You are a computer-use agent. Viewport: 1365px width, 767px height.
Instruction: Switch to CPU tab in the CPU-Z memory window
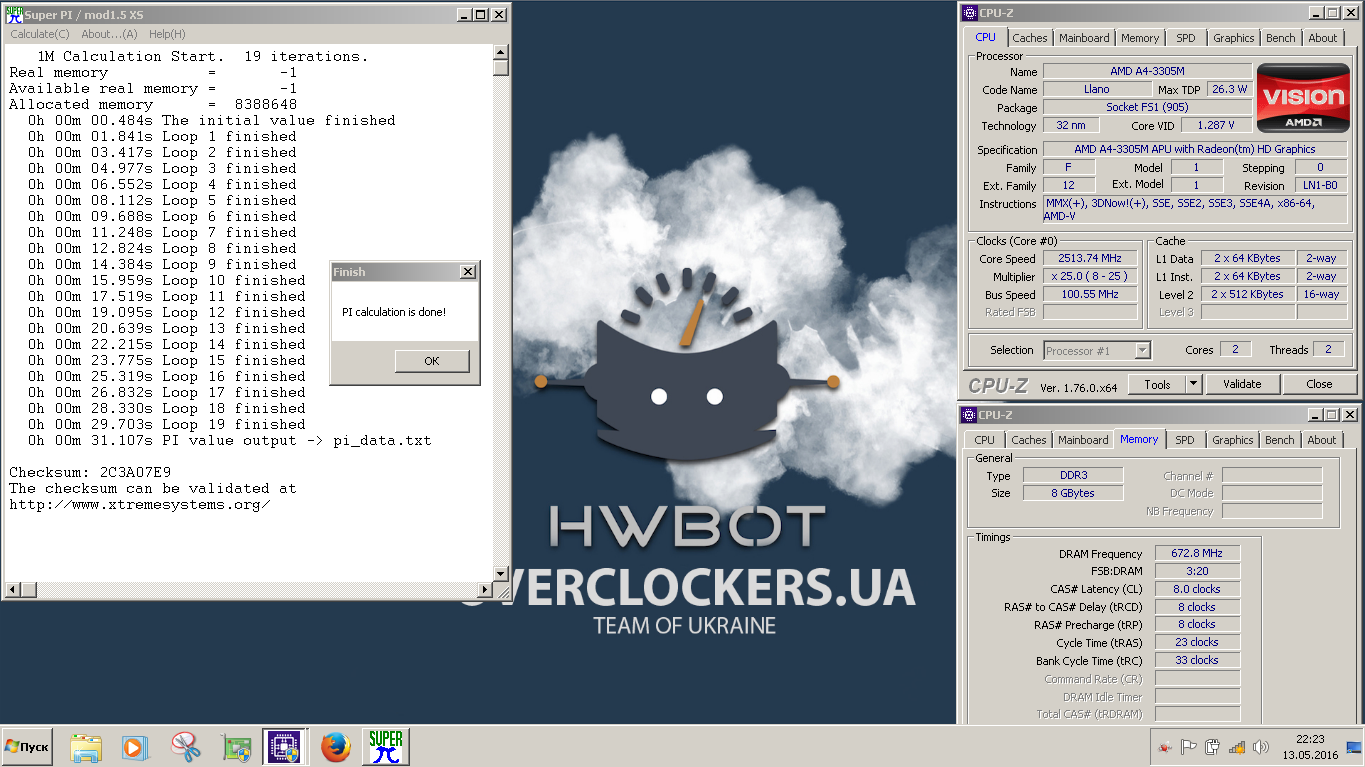click(x=985, y=440)
